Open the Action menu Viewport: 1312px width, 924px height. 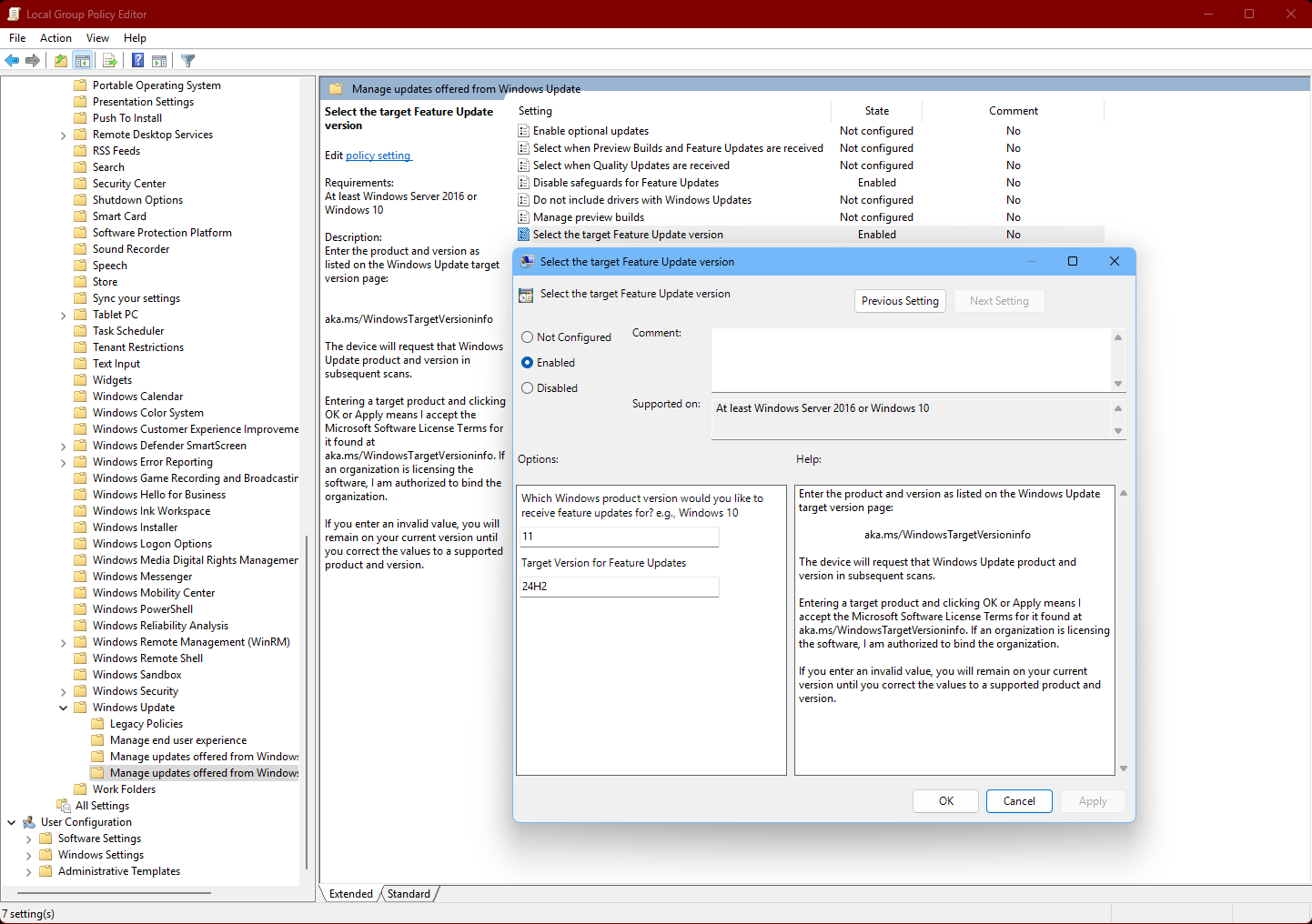(x=56, y=38)
